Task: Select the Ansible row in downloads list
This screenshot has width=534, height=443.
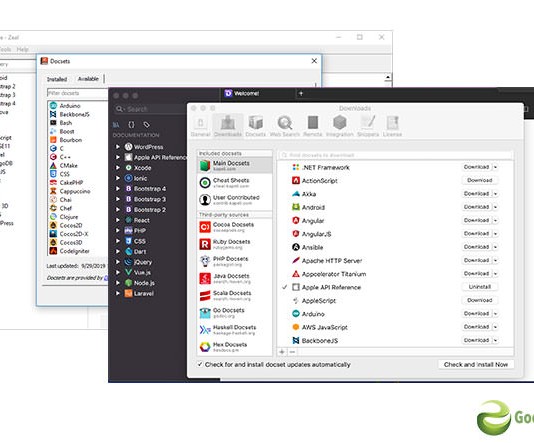Action: [x=396, y=247]
